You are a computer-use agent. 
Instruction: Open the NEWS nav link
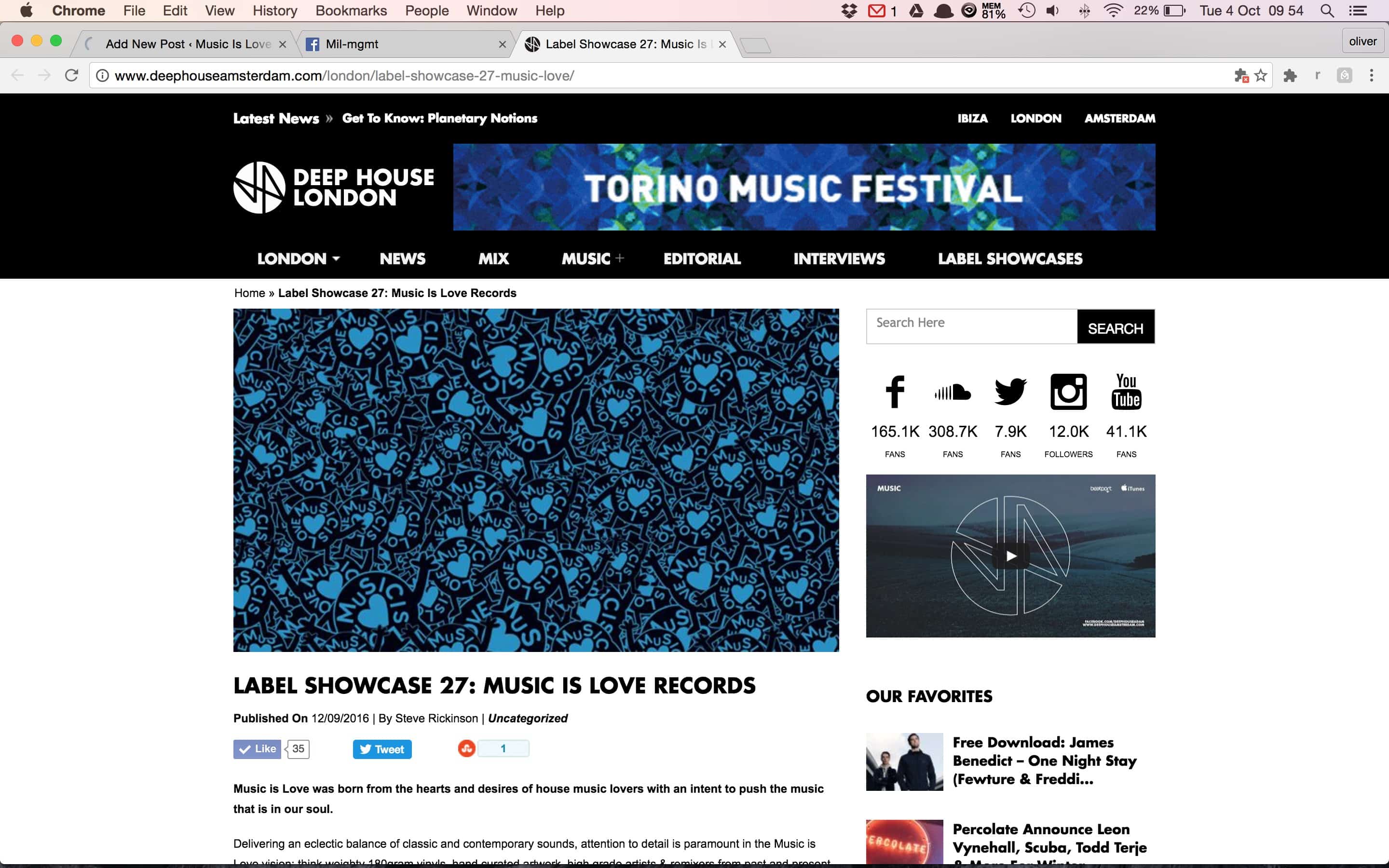(402, 259)
